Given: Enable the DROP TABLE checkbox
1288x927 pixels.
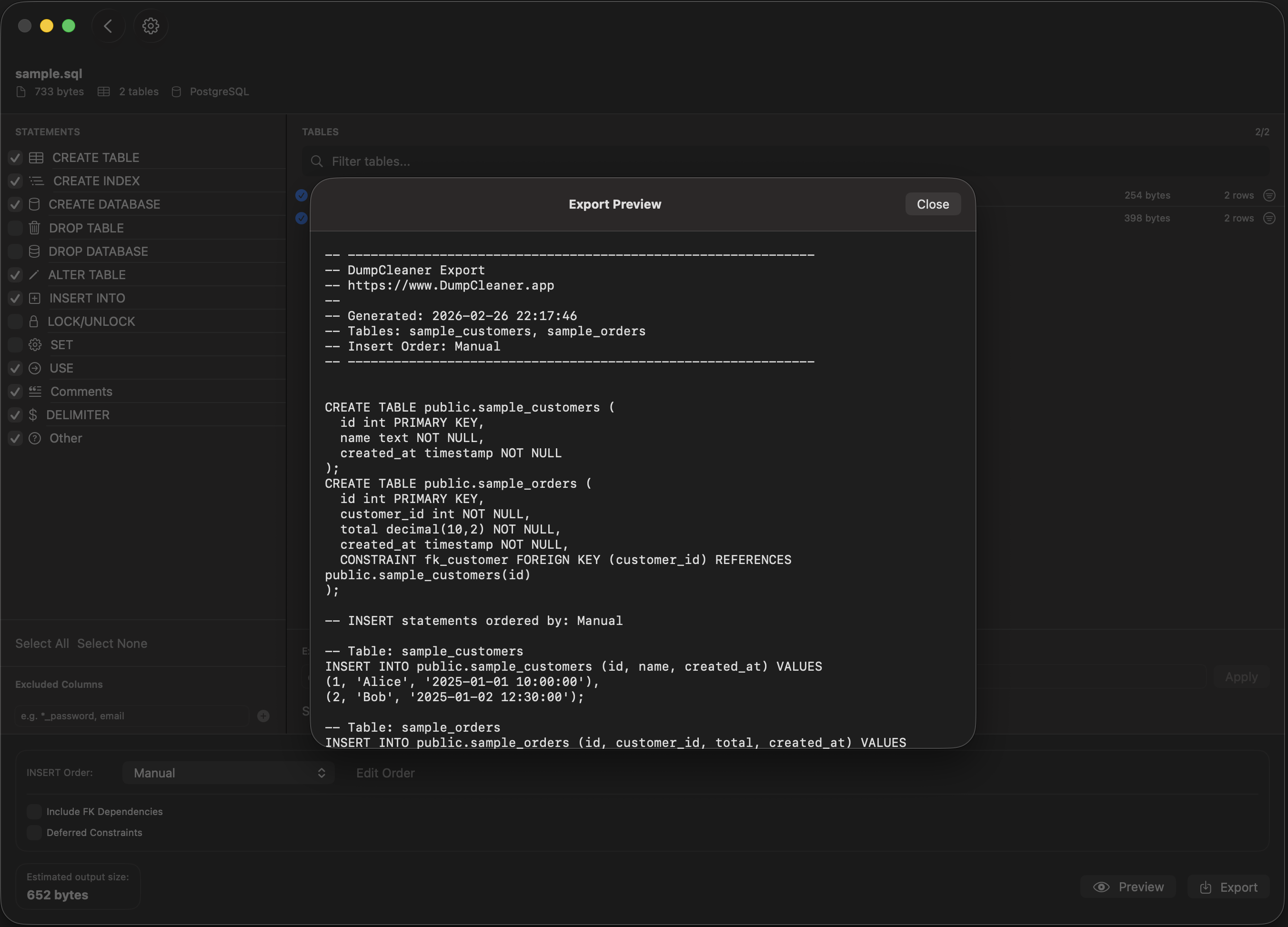Looking at the screenshot, I should click(15, 228).
